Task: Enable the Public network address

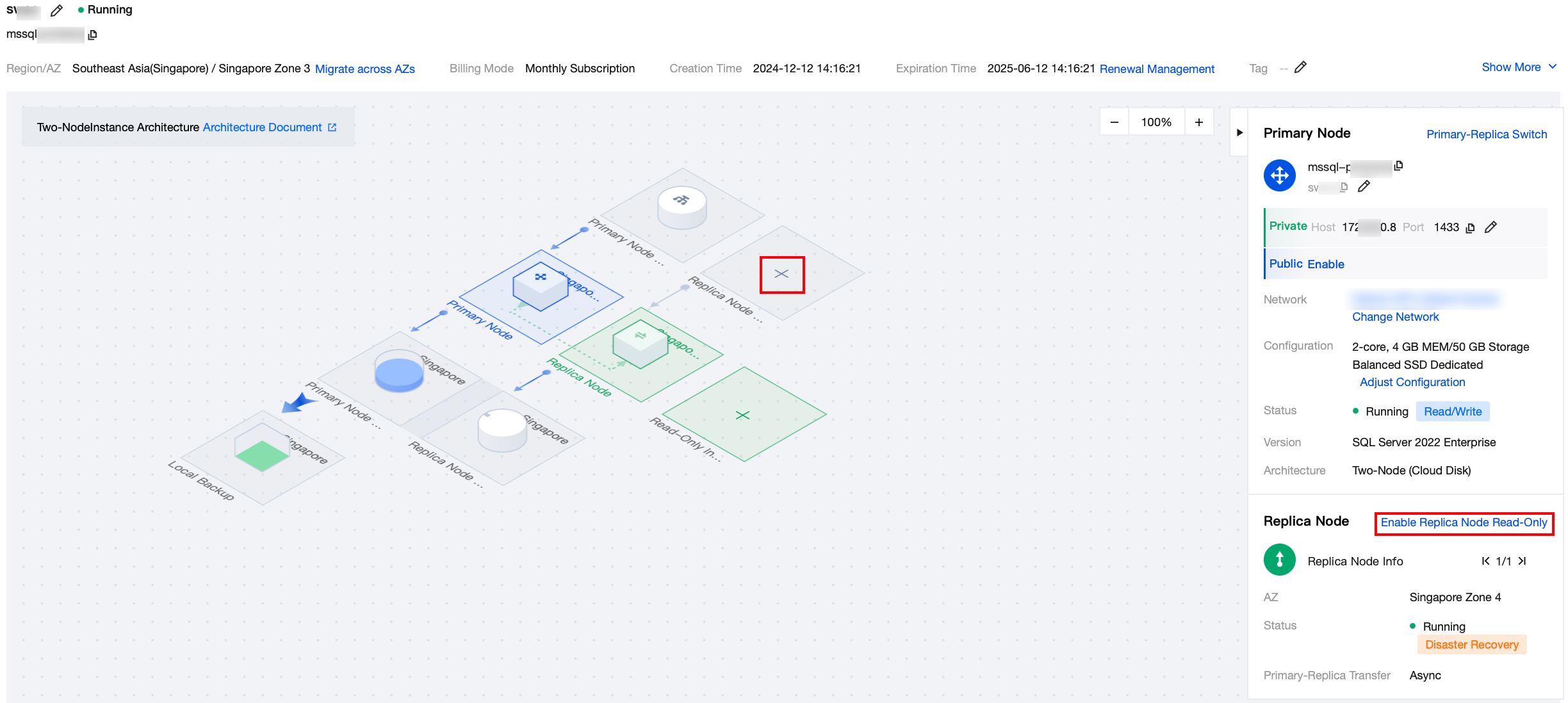Action: click(x=1325, y=264)
